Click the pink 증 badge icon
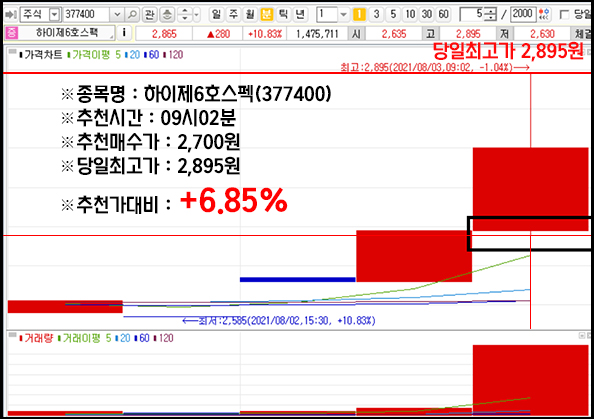 [11, 33]
